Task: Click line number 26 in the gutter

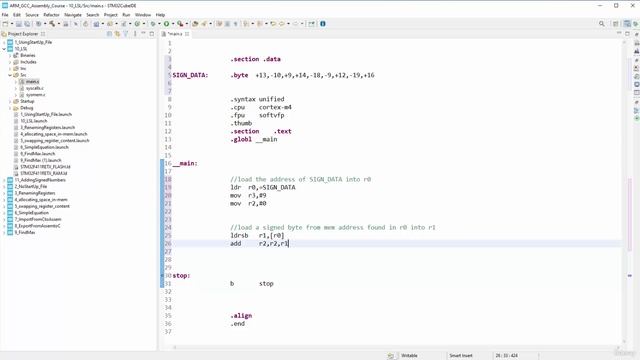Action: point(168,243)
